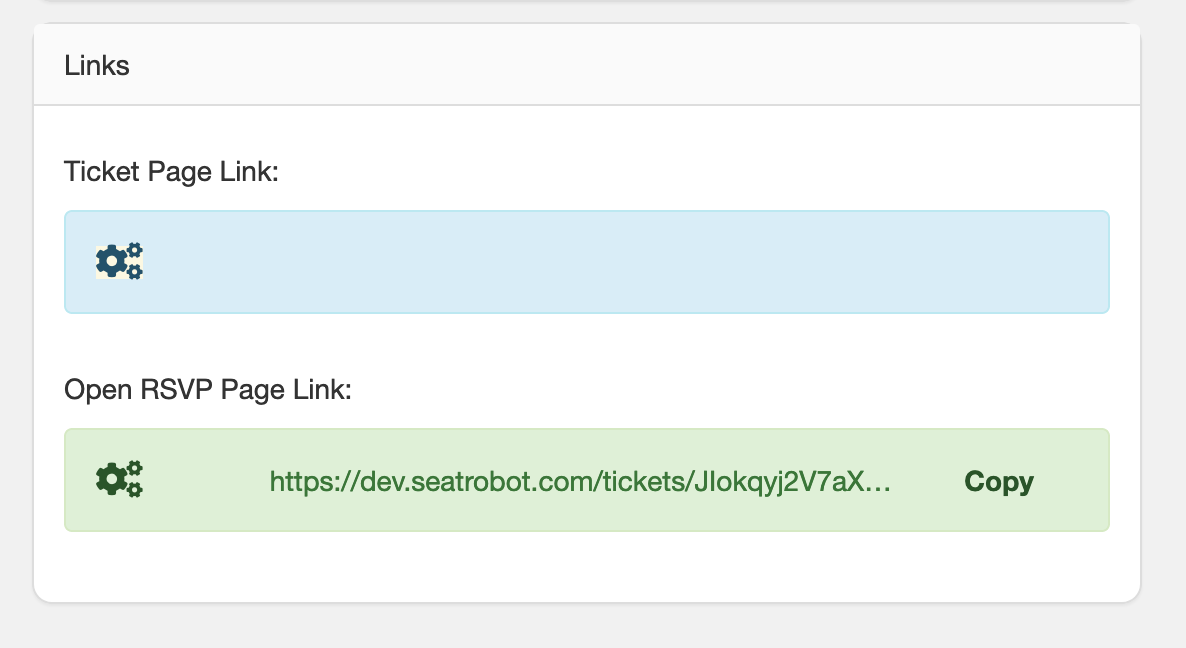Viewport: 1186px width, 648px height.
Task: Click the ellipsis ending the truncated URL
Action: point(877,482)
